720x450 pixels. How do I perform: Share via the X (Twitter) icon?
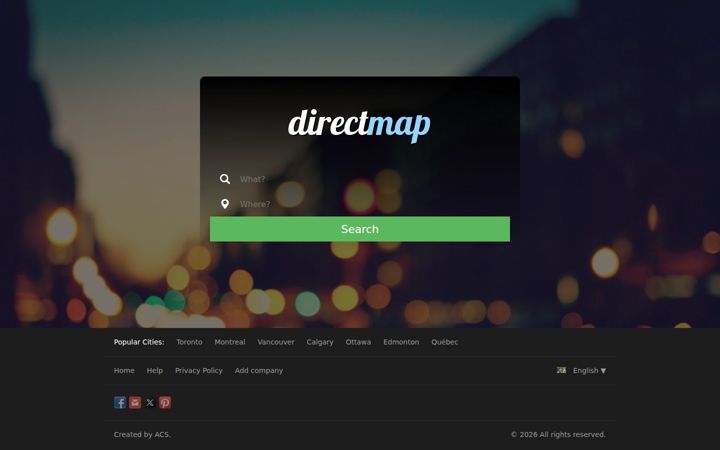pos(150,403)
